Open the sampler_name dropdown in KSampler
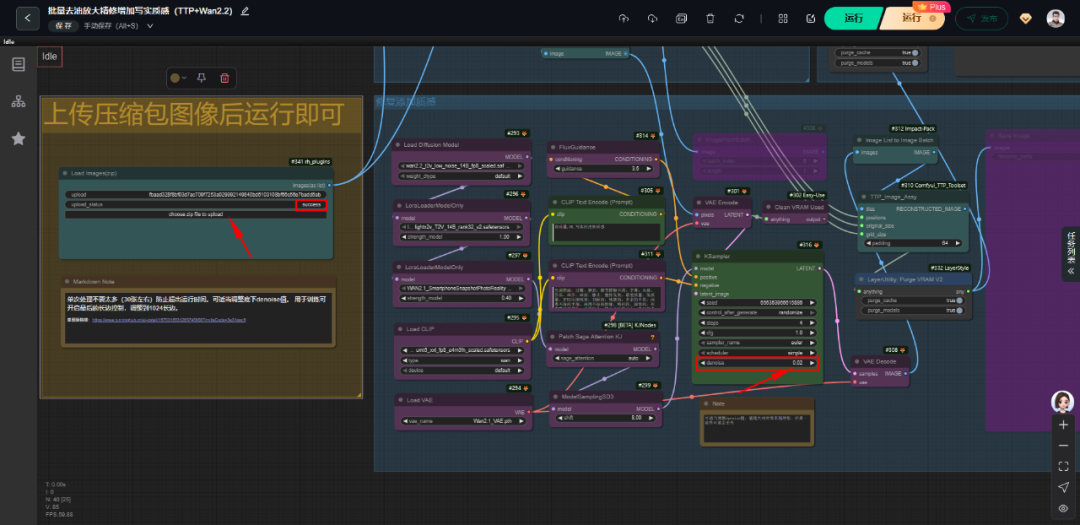The height and width of the screenshot is (525, 1080). coord(758,342)
